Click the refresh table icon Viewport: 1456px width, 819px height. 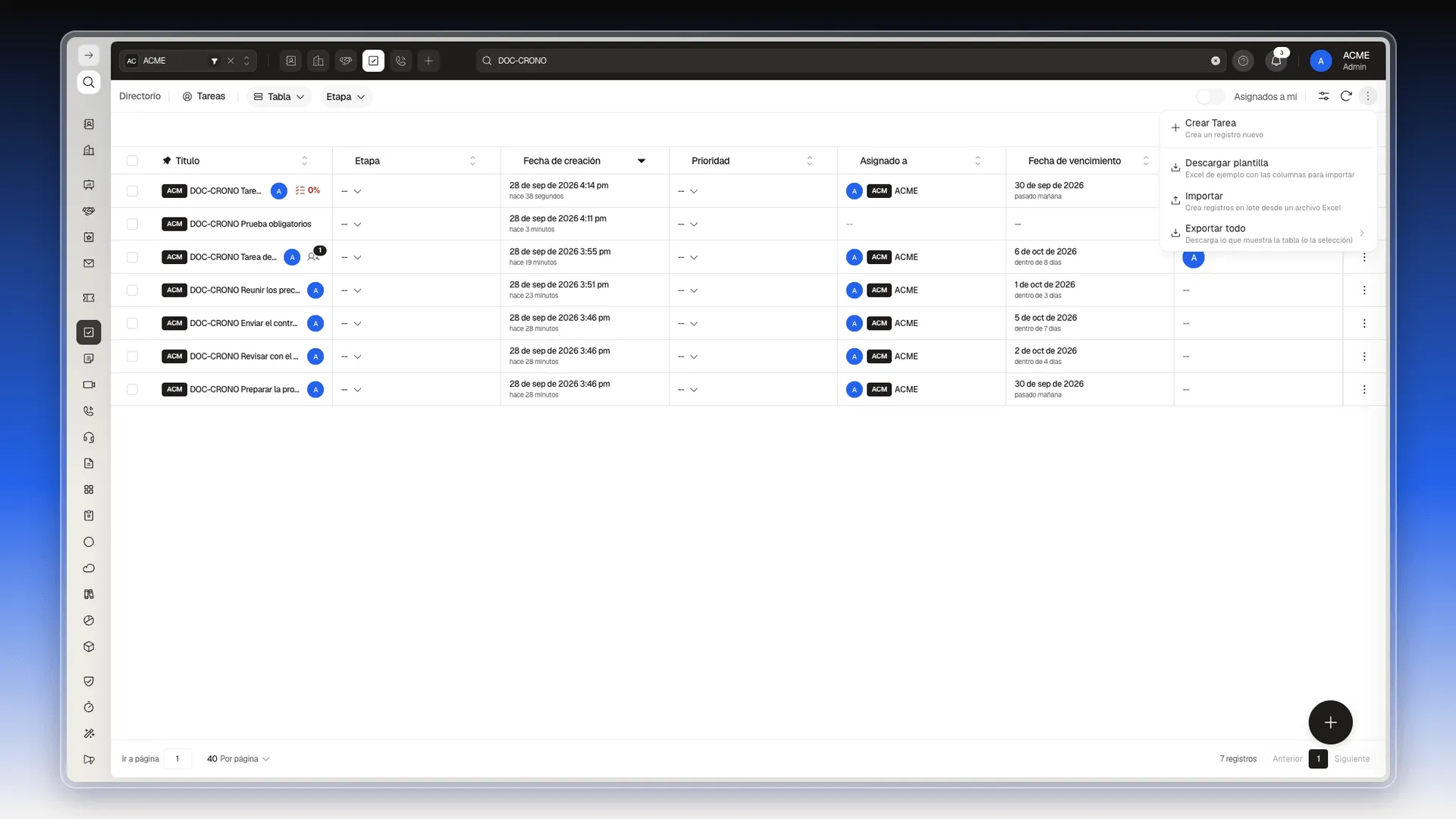1346,96
